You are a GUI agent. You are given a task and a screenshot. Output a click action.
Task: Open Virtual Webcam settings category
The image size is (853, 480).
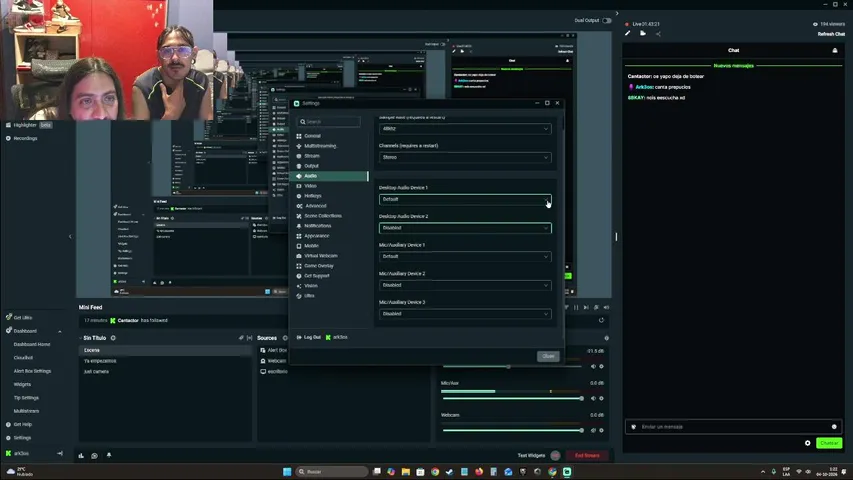click(320, 256)
